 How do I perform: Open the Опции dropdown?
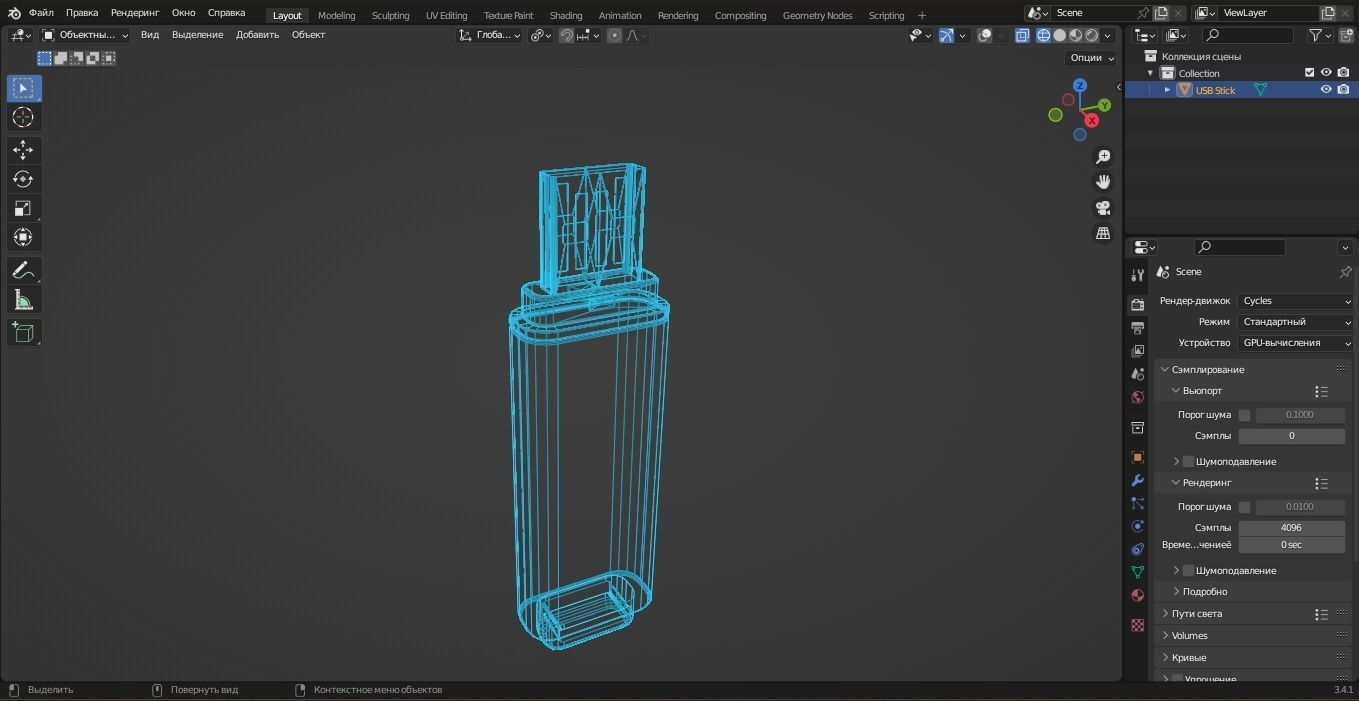click(1091, 58)
